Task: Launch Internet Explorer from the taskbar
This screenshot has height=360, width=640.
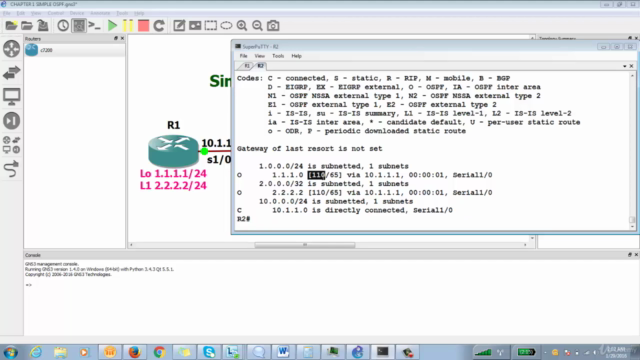Action: tap(36, 352)
